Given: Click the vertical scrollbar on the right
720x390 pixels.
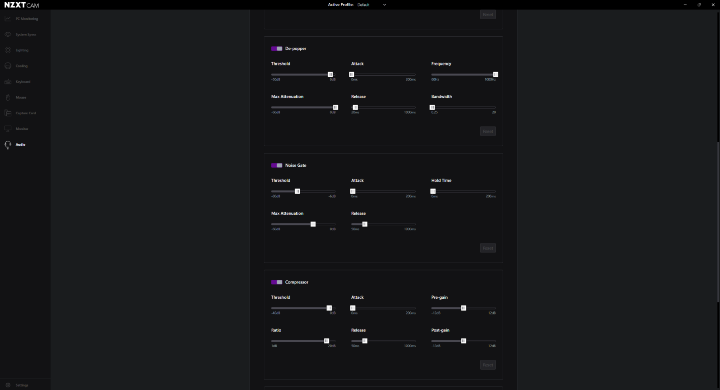Looking at the screenshot, I should click(x=718, y=222).
